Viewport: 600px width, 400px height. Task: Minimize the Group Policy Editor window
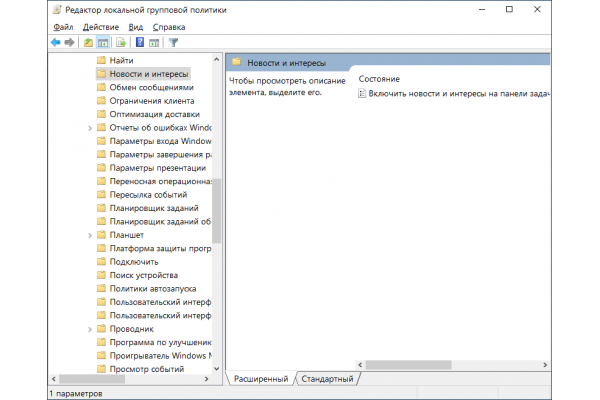(x=482, y=10)
